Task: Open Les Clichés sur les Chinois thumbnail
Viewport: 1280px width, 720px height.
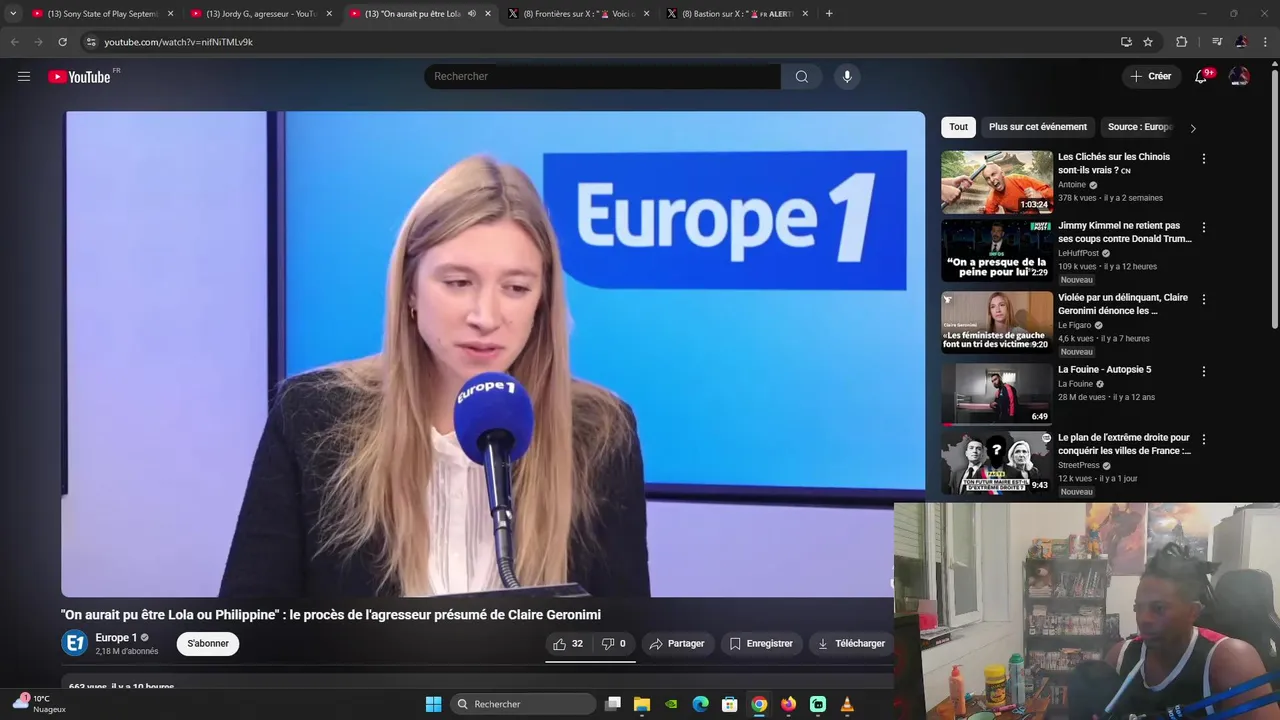Action: [997, 182]
